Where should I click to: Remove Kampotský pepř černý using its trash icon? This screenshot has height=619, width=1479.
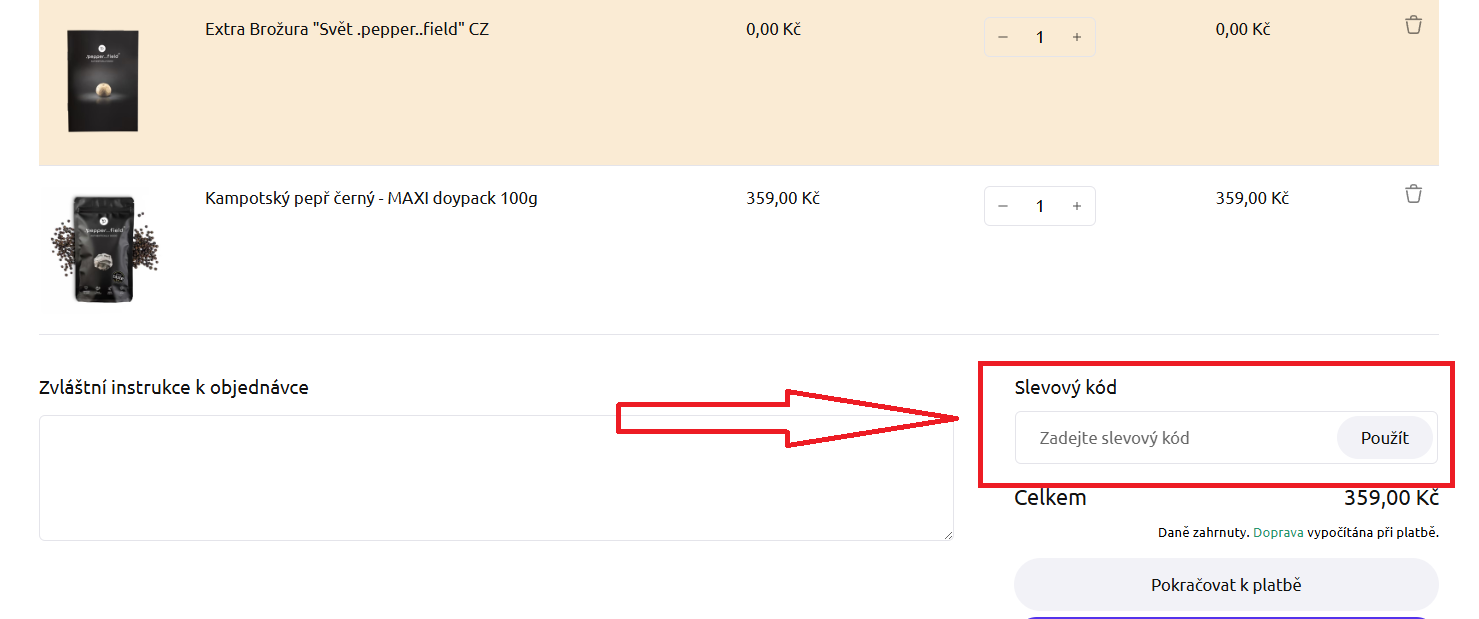(x=1413, y=194)
